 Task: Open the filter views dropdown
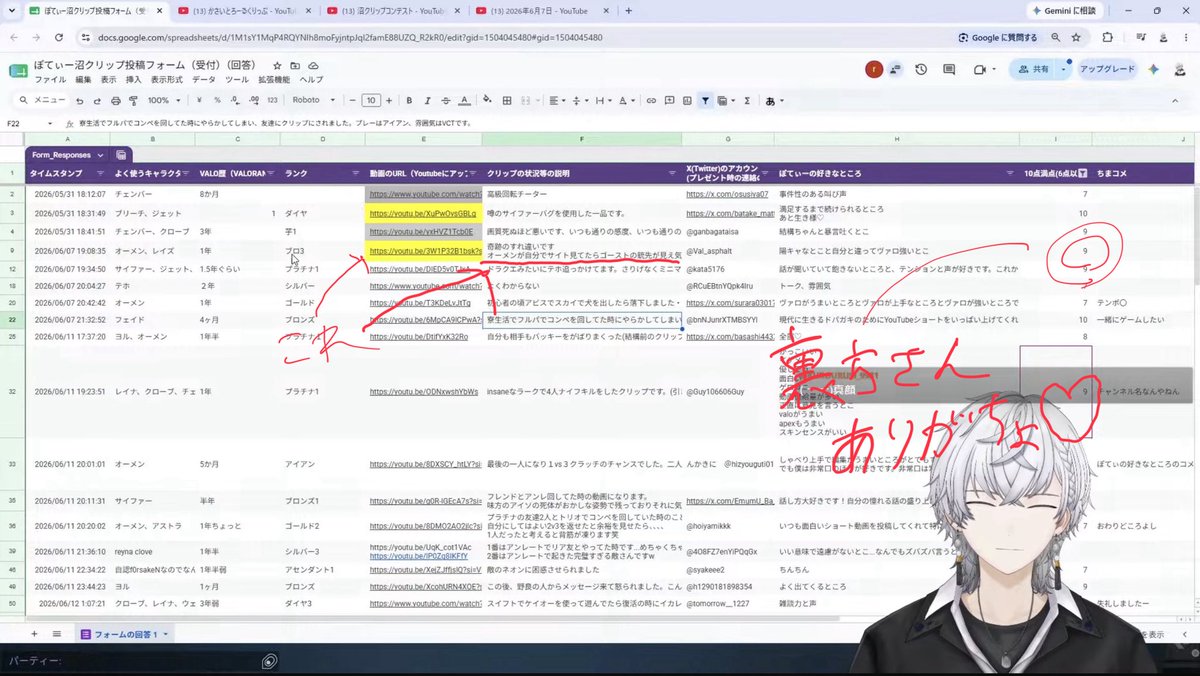727,101
